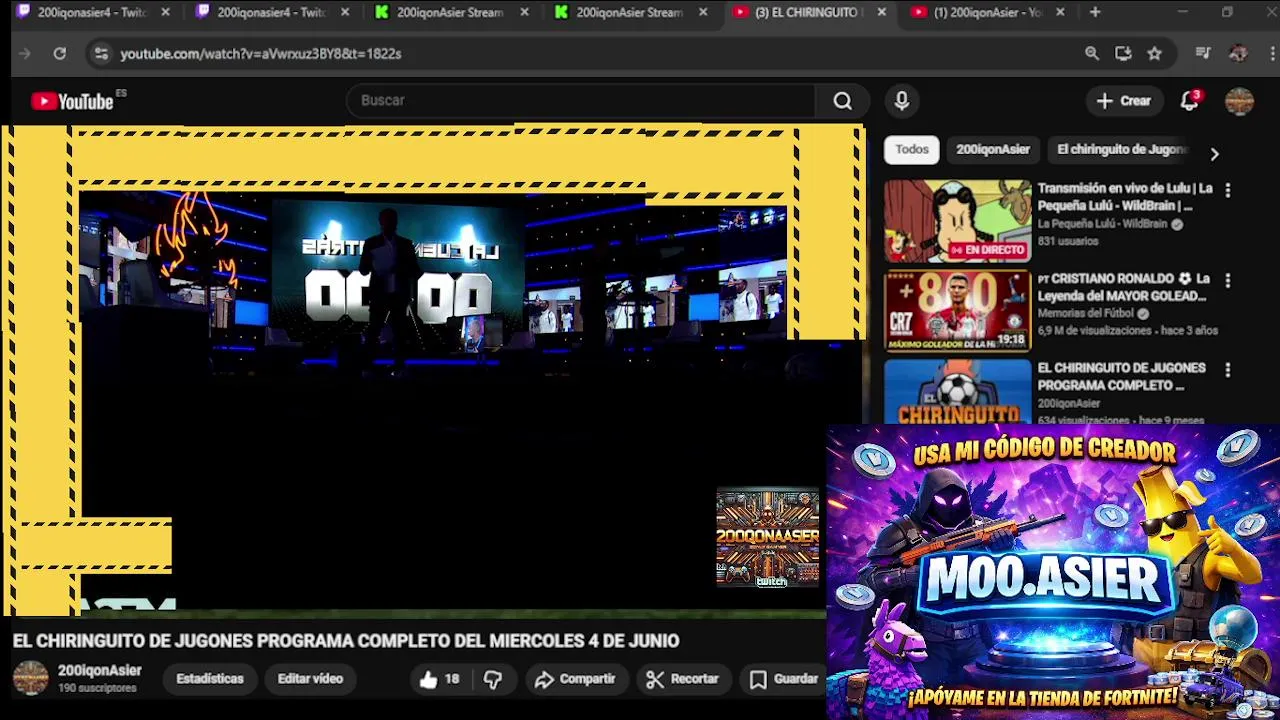The height and width of the screenshot is (720, 1280).
Task: Switch to first 200iqonasier4 Twitch tab
Action: pos(90,12)
